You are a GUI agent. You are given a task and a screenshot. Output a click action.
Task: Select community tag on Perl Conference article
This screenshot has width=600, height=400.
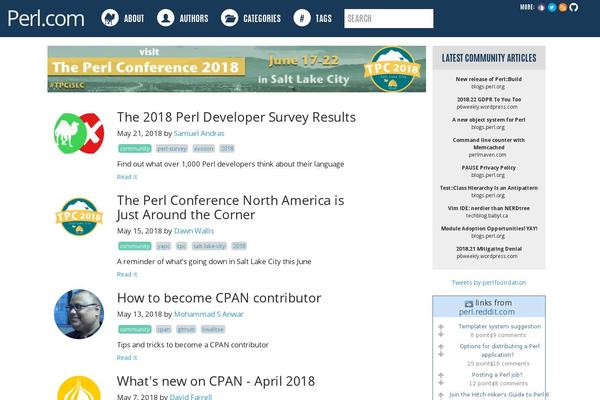(x=135, y=246)
